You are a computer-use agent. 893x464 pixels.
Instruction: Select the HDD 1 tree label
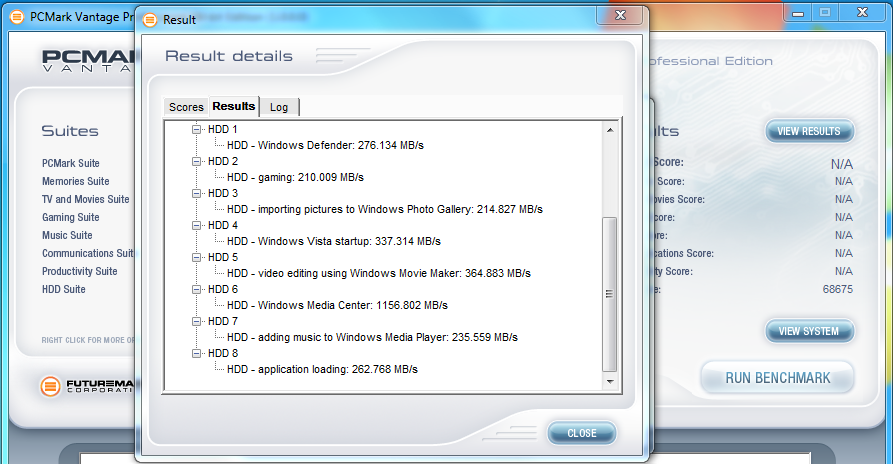click(223, 129)
